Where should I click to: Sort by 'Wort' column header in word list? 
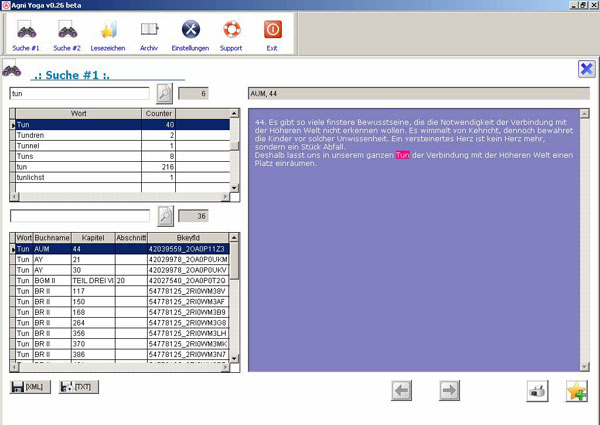pos(78,114)
